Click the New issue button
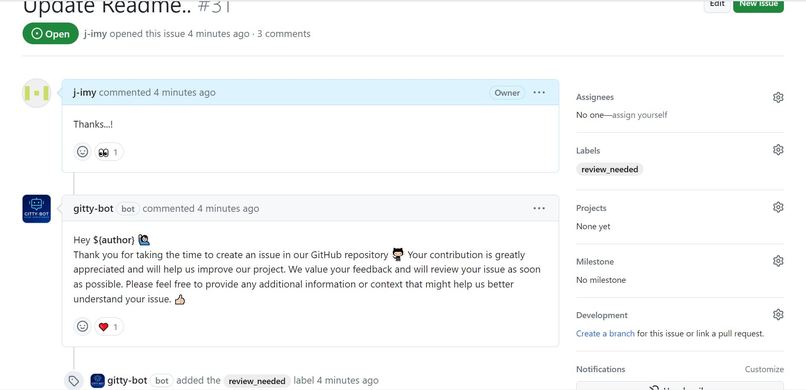The image size is (806, 390). (758, 5)
